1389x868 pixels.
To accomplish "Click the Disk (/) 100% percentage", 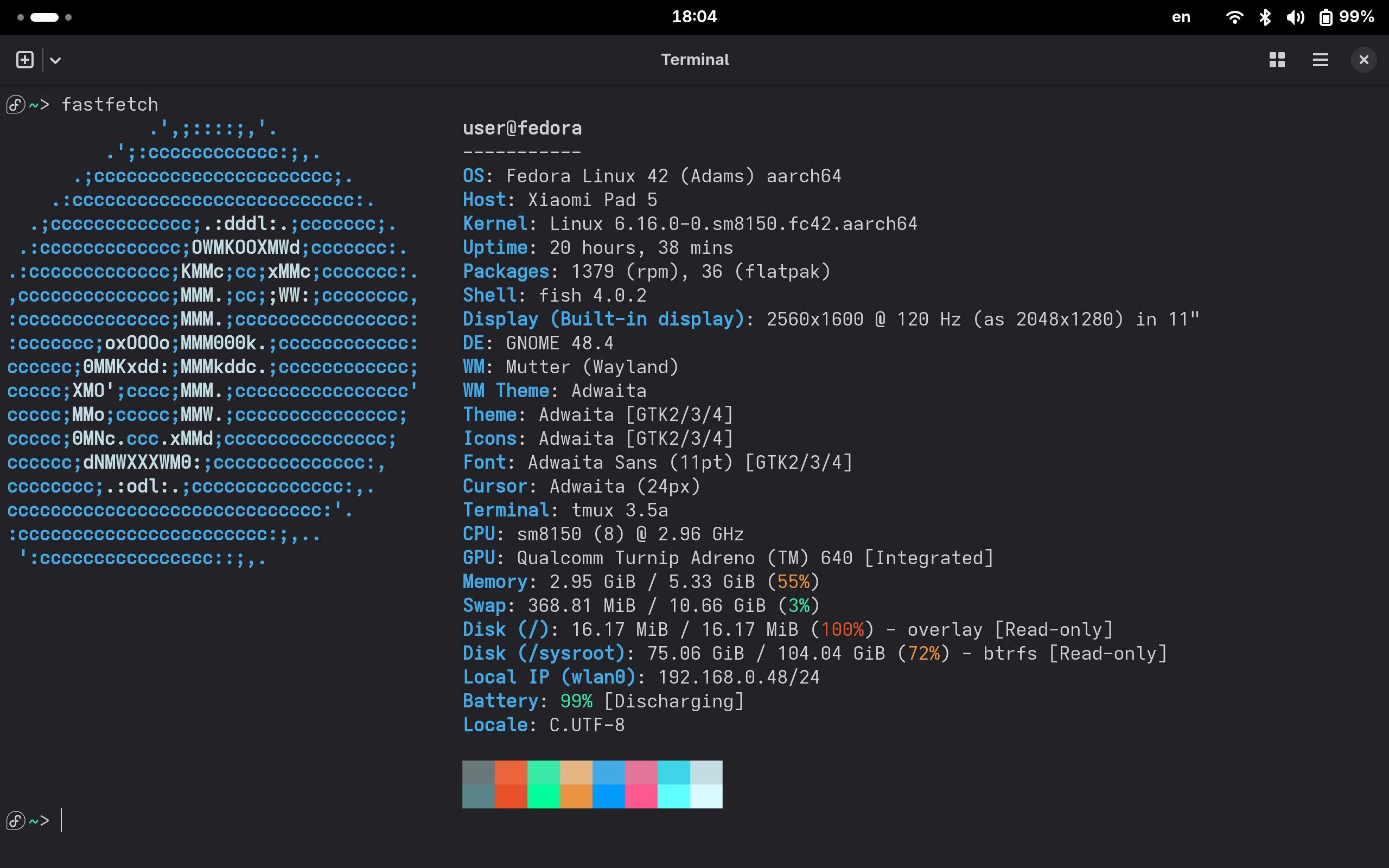I will [x=842, y=630].
